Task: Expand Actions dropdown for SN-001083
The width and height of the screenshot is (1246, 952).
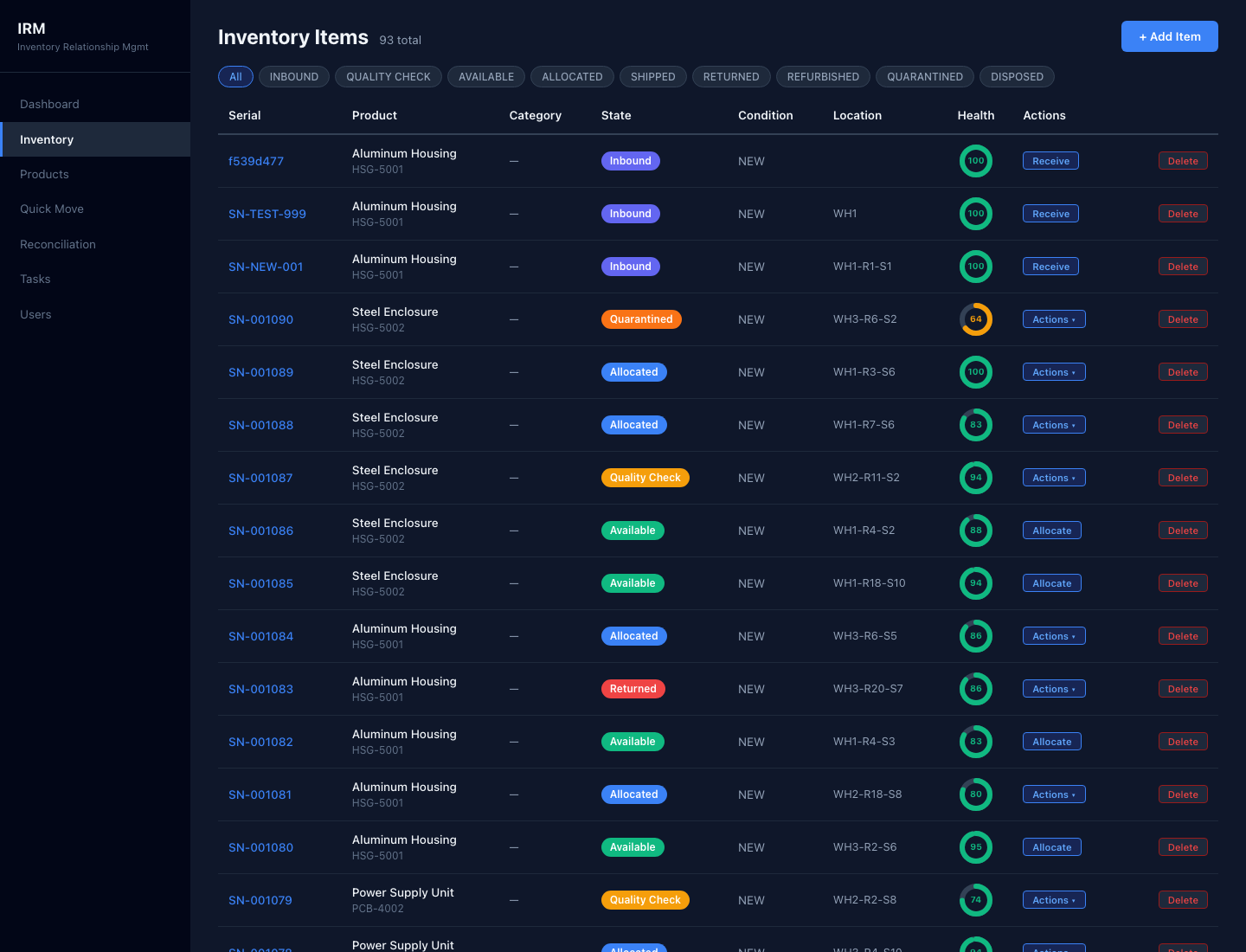Action: [x=1054, y=689]
